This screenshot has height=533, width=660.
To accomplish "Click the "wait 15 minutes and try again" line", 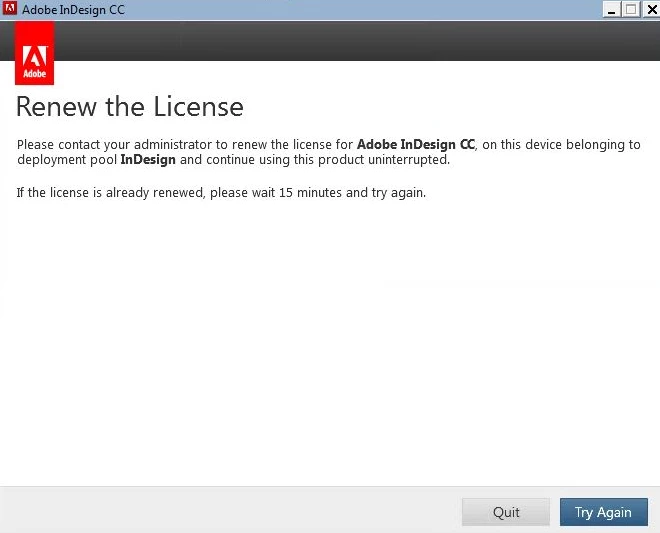I will coord(221,193).
